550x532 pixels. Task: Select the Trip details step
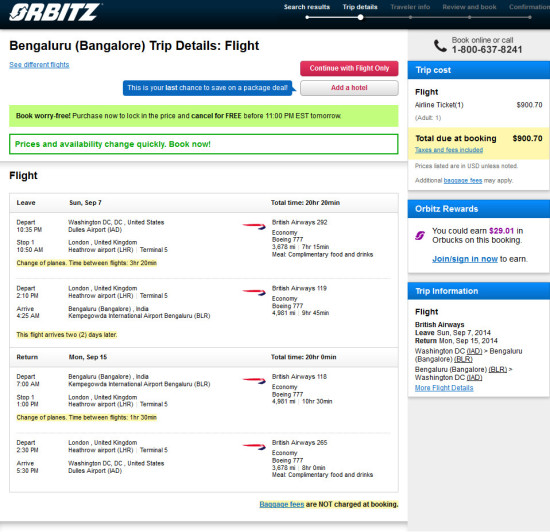coord(360,7)
